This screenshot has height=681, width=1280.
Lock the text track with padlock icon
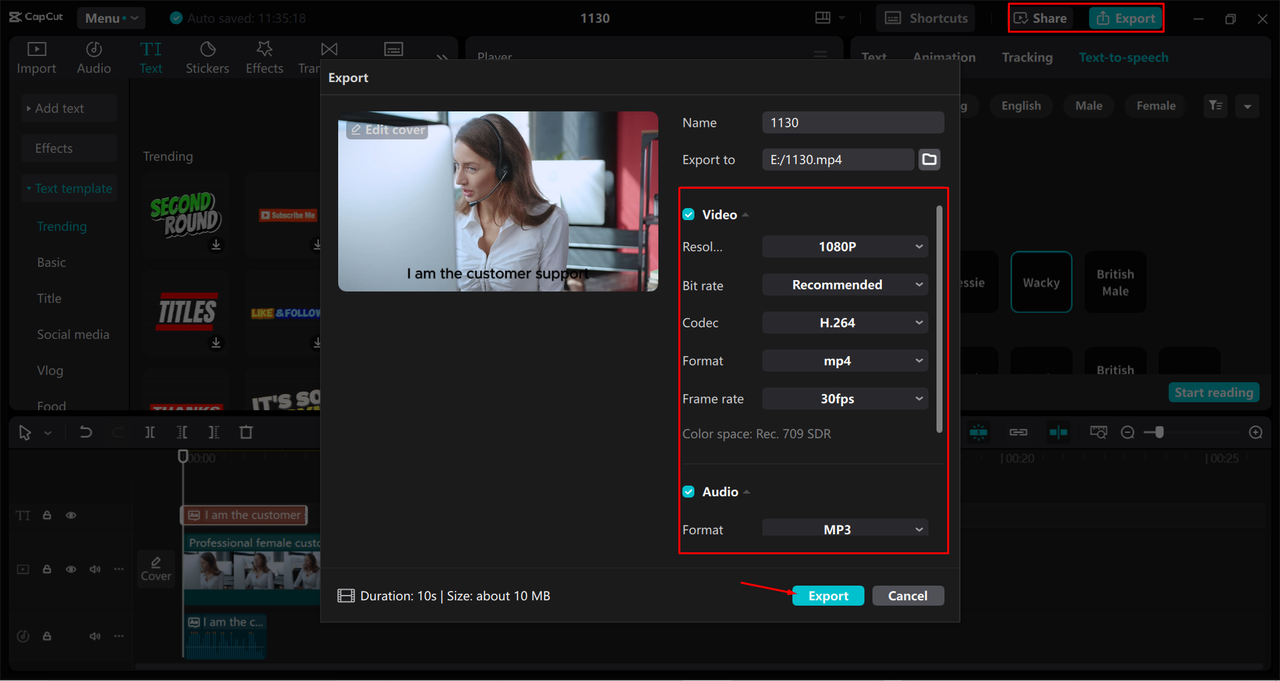pyautogui.click(x=47, y=515)
